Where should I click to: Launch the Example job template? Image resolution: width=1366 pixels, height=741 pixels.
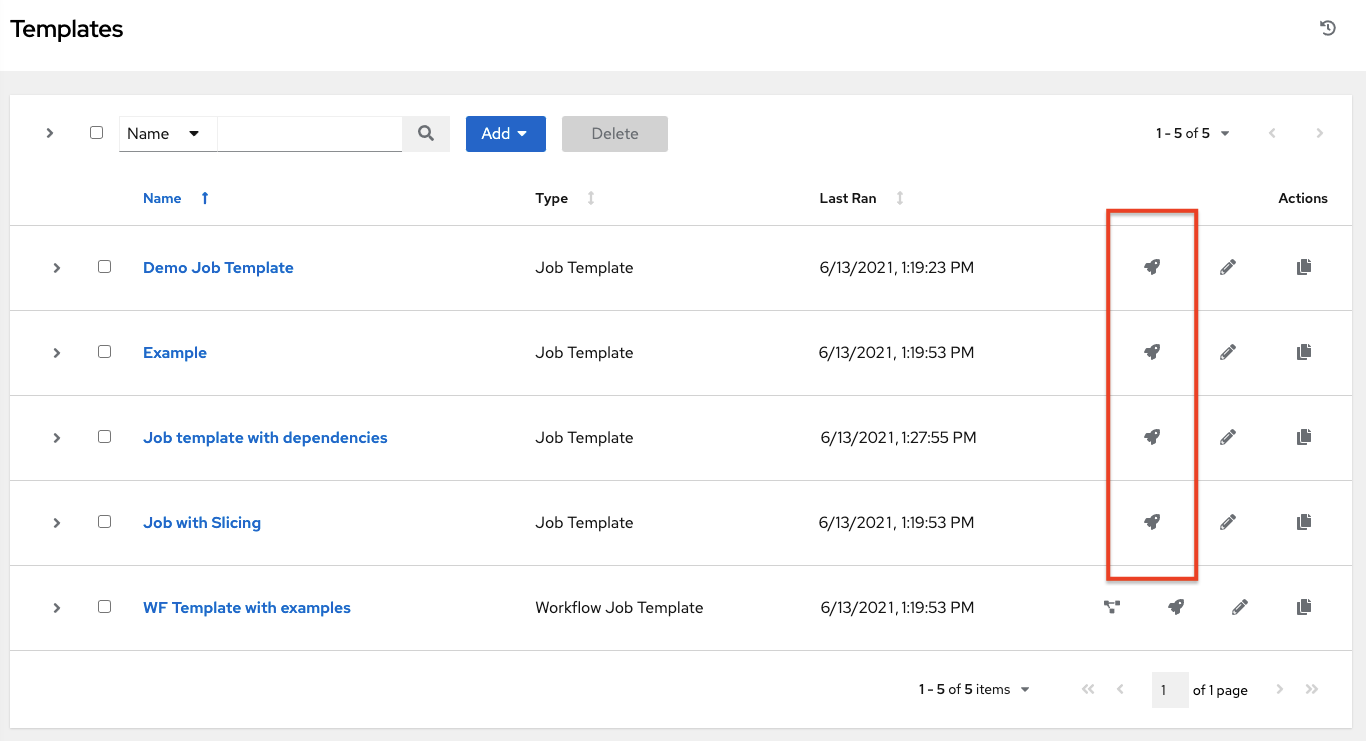tap(1152, 352)
